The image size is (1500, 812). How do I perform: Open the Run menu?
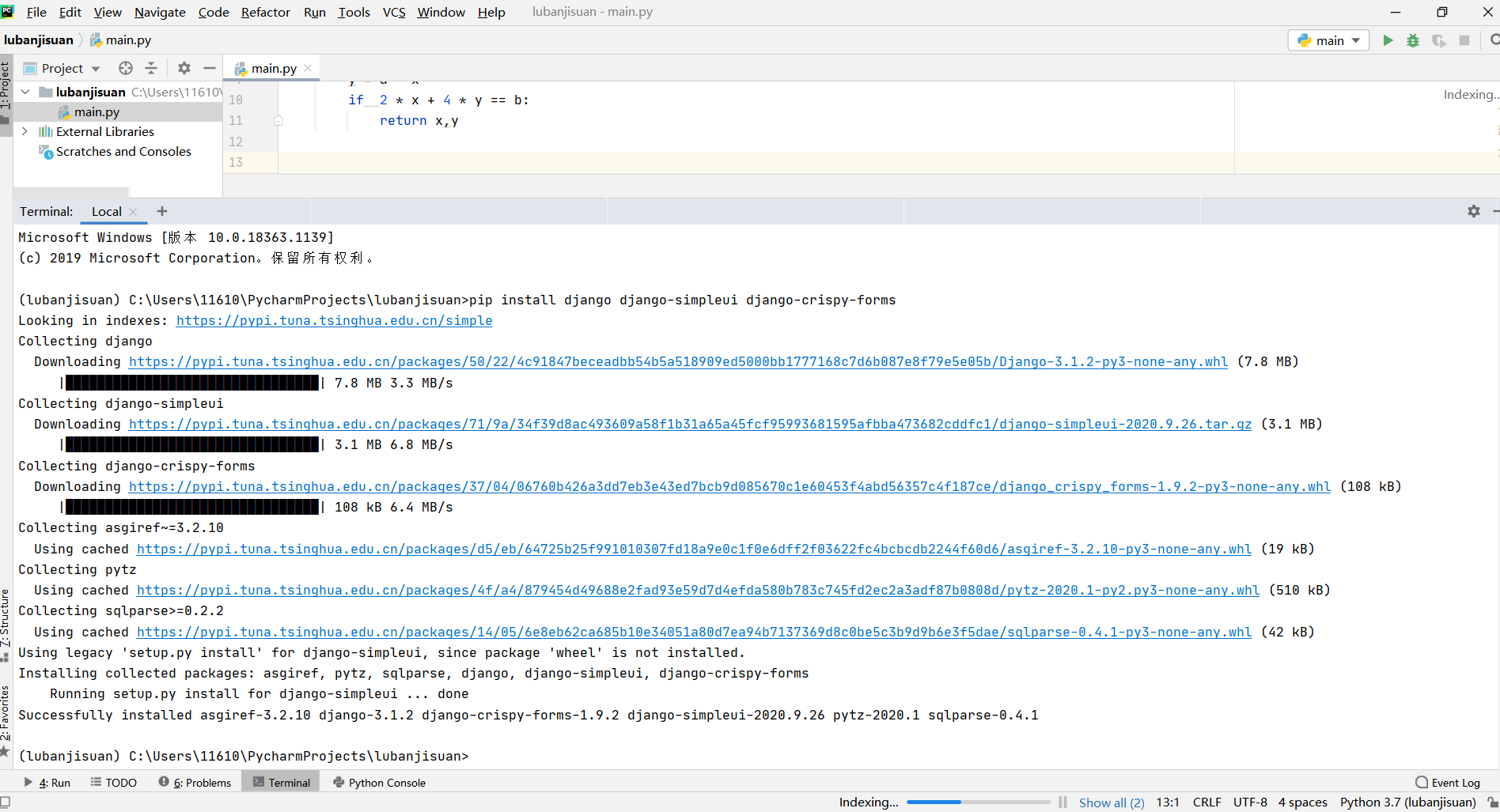315,12
